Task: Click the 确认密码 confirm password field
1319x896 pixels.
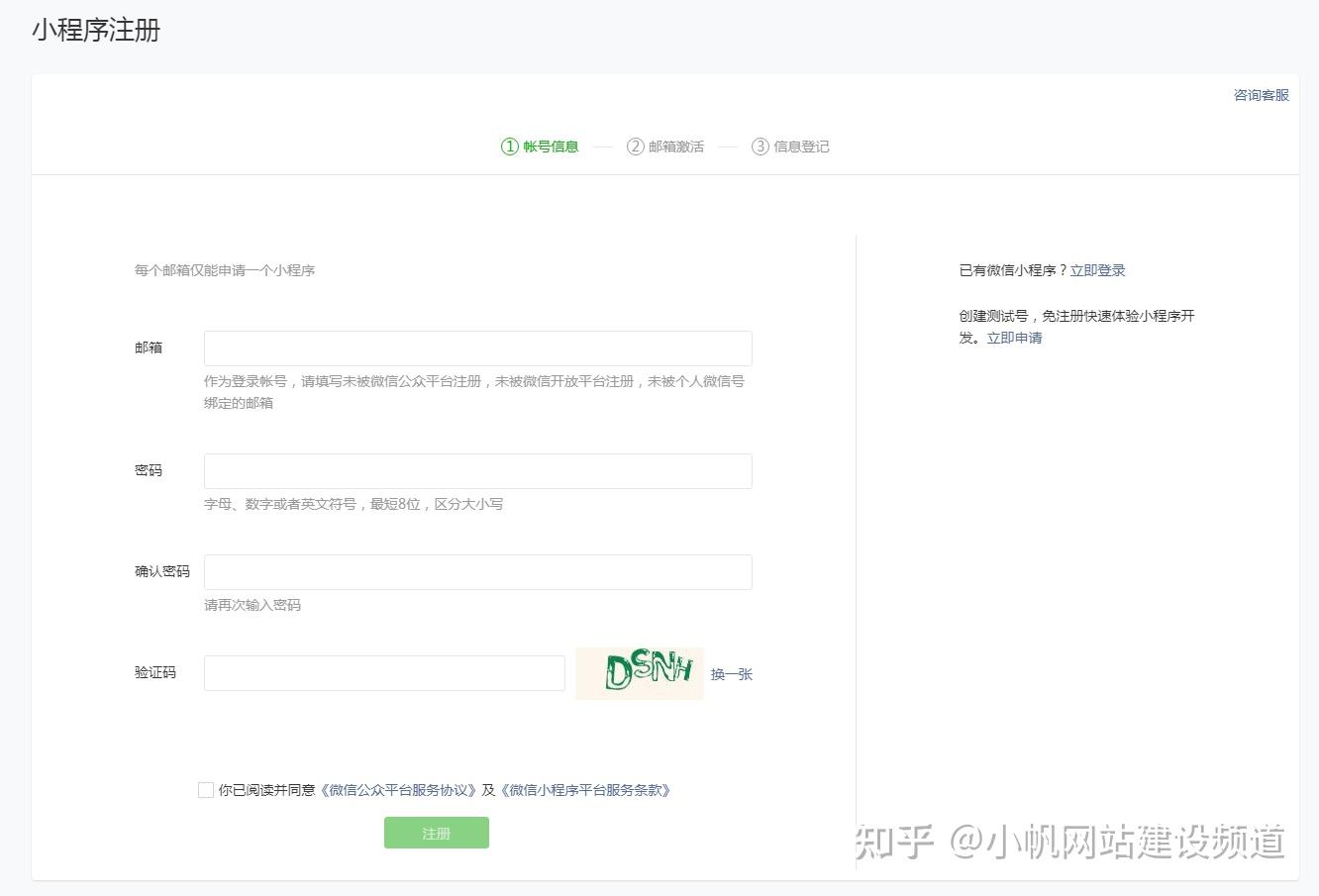Action: 477,572
